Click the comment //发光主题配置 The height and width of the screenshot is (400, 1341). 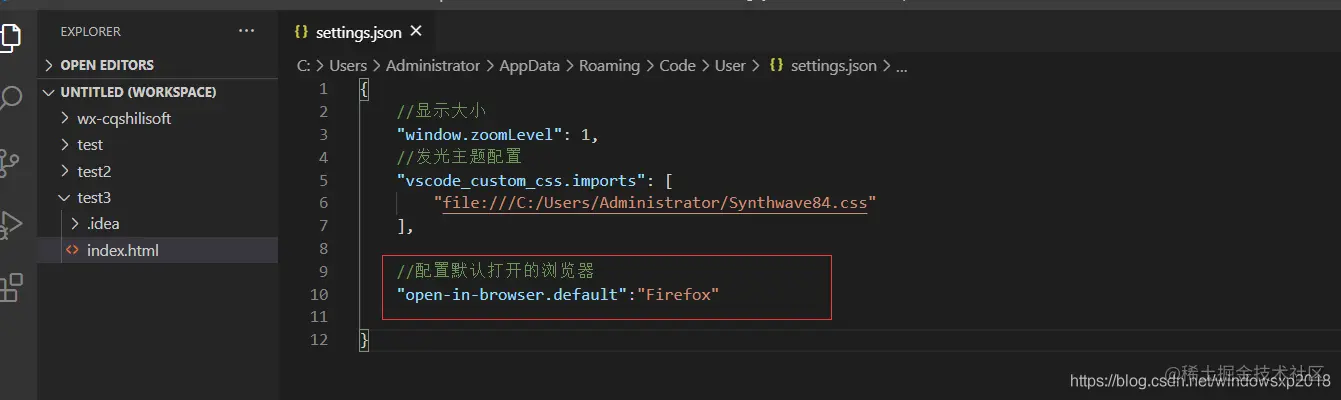459,157
